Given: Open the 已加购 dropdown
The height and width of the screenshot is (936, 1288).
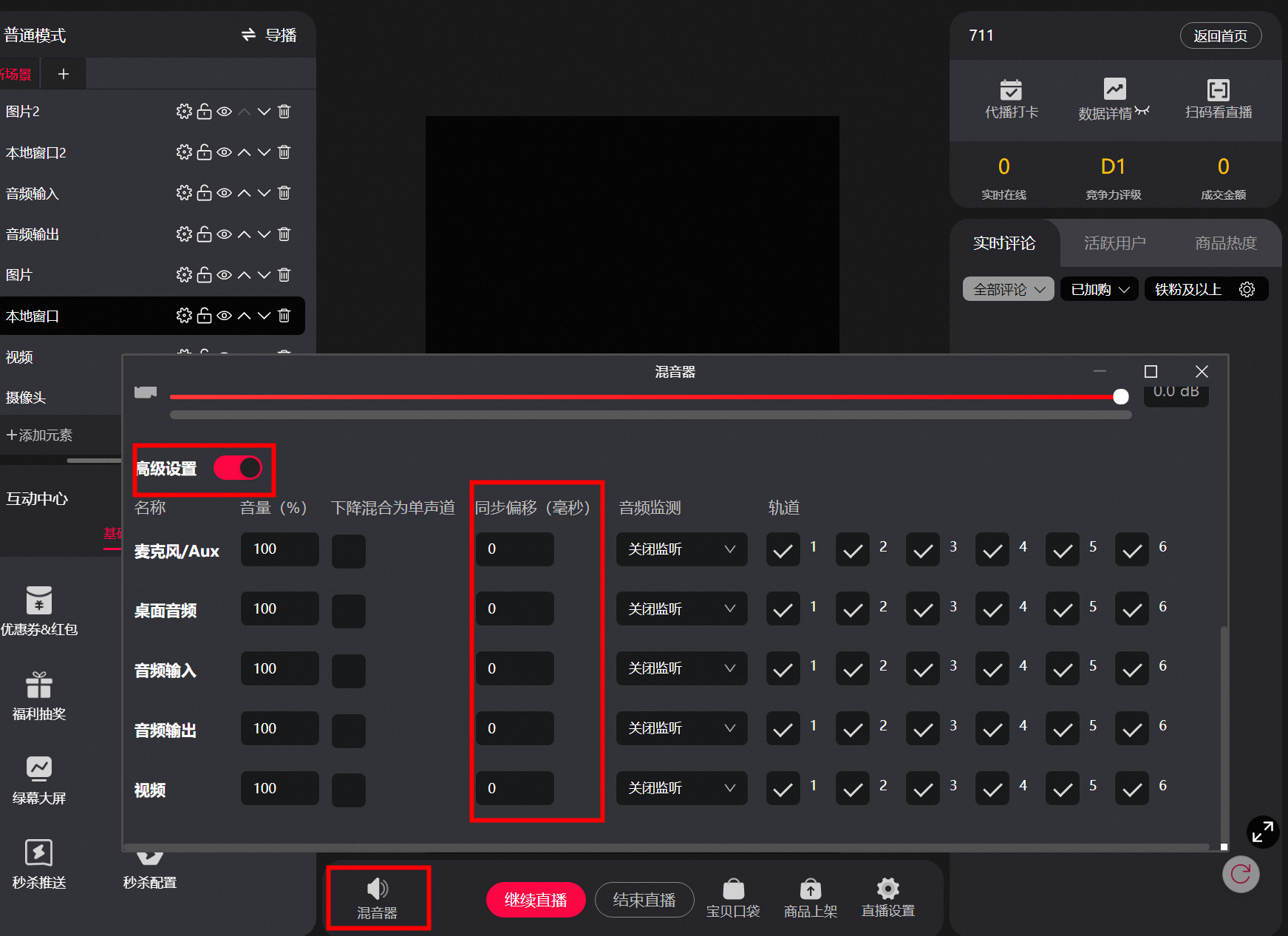Looking at the screenshot, I should (1100, 289).
